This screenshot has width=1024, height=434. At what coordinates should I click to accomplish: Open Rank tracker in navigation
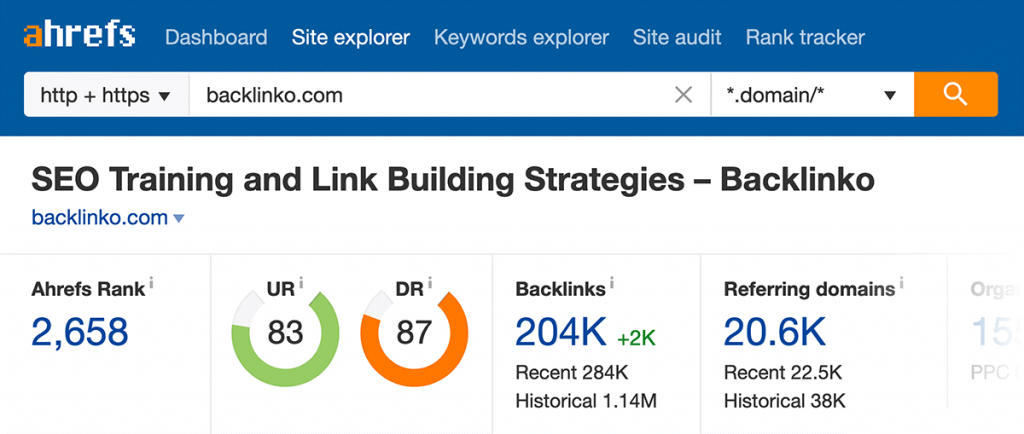pyautogui.click(x=805, y=38)
